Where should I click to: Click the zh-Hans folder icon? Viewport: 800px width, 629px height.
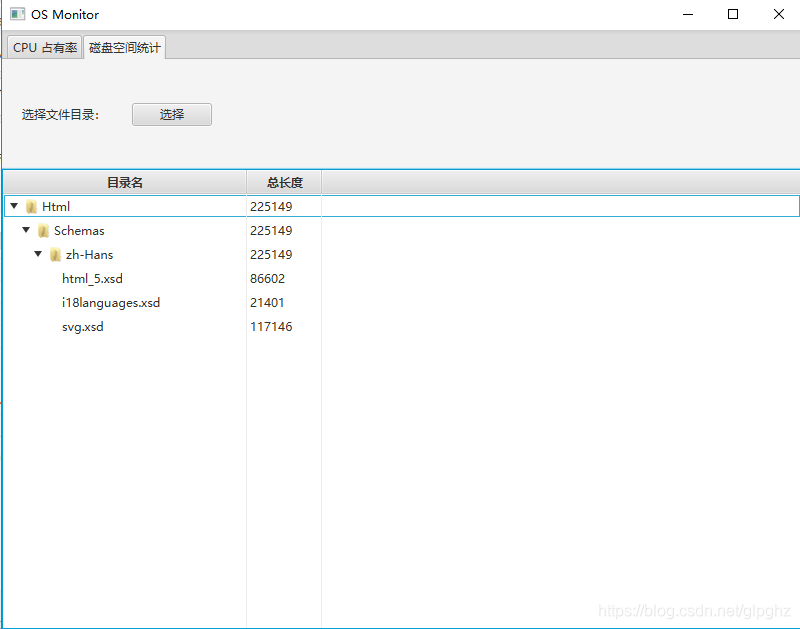[x=56, y=255]
